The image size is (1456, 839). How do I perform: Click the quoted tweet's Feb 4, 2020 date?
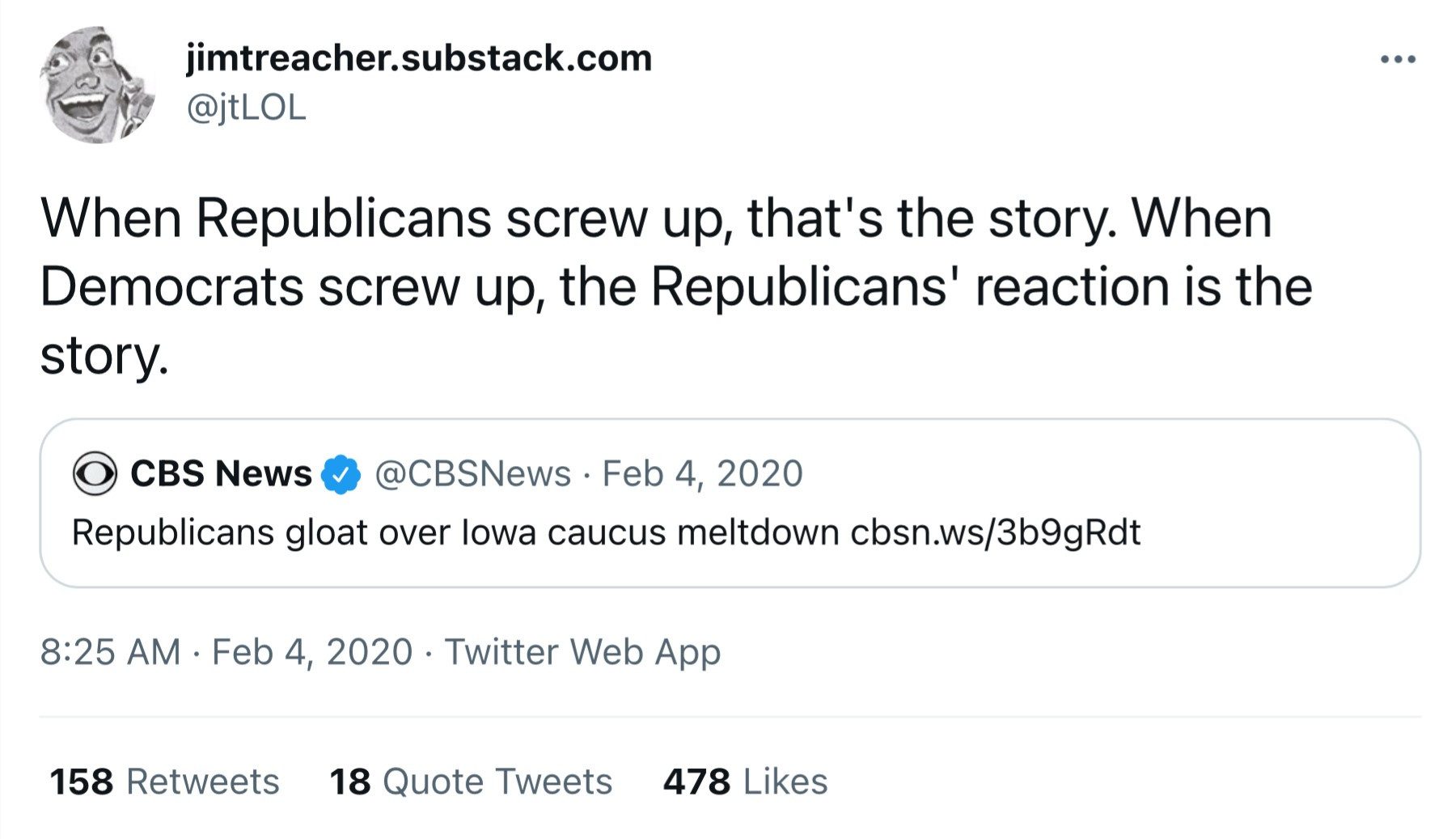coord(702,473)
